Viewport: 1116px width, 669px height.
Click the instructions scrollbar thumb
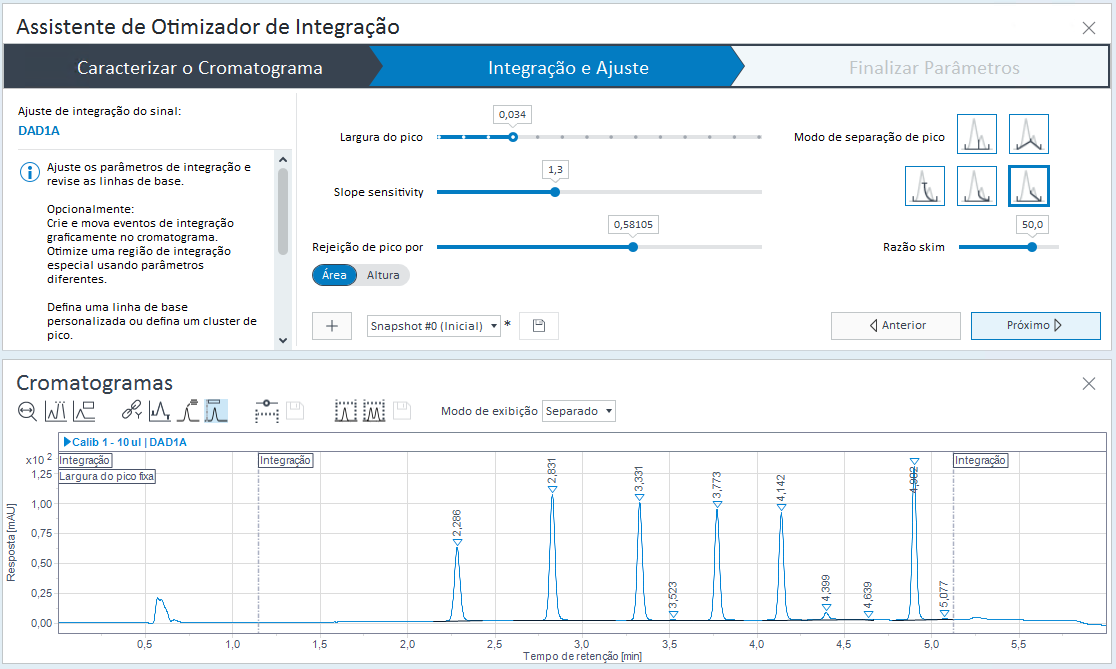283,211
